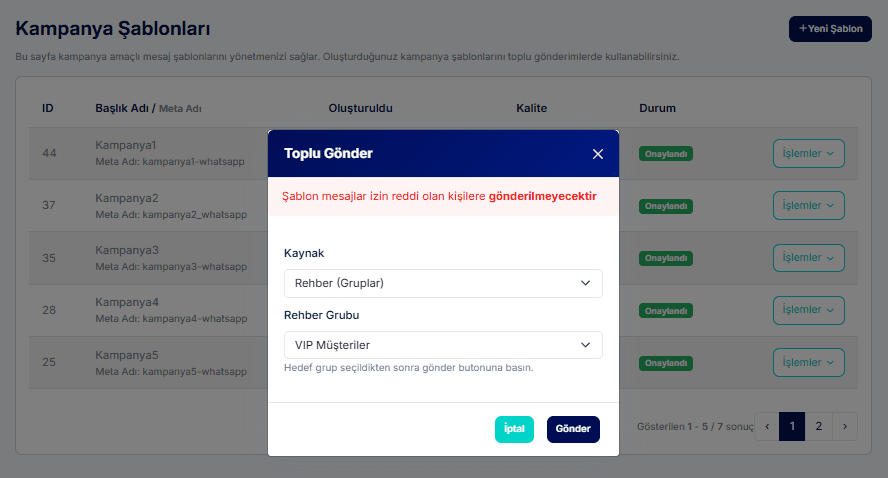The image size is (888, 478).
Task: Click the Onaylandı badge for Kampanya1
Action: (x=666, y=154)
